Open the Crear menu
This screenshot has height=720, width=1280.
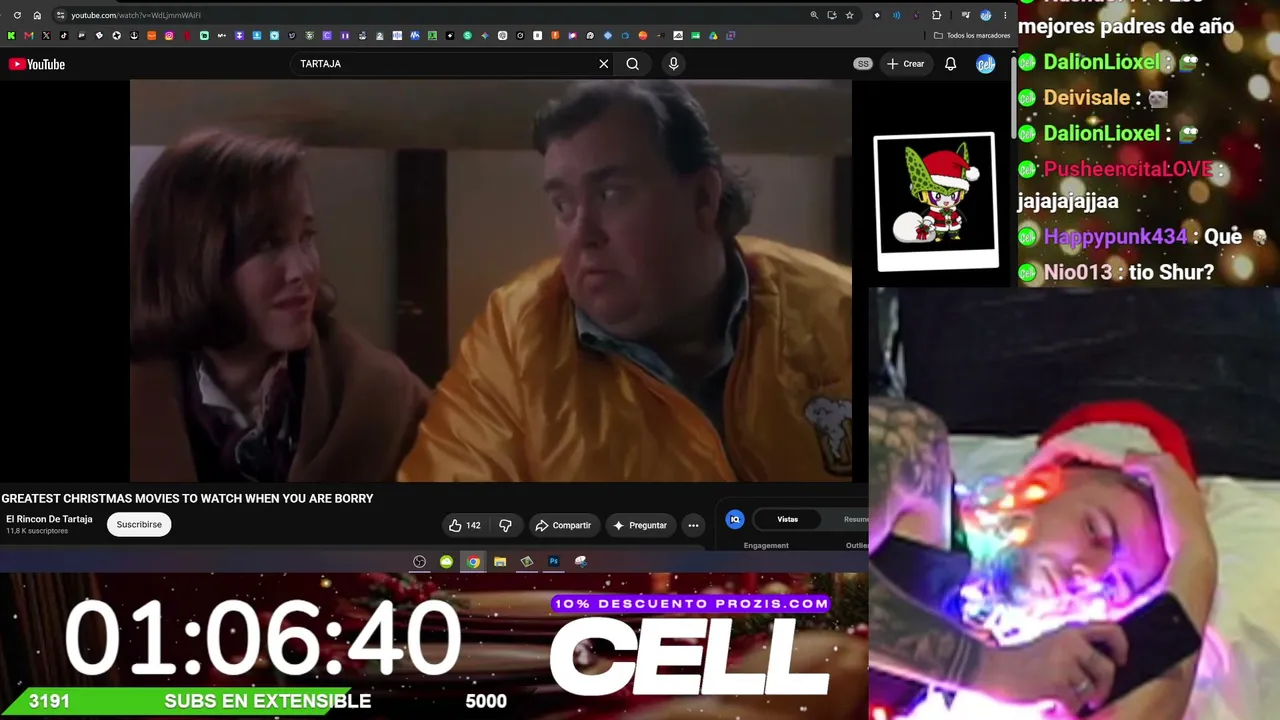906,64
